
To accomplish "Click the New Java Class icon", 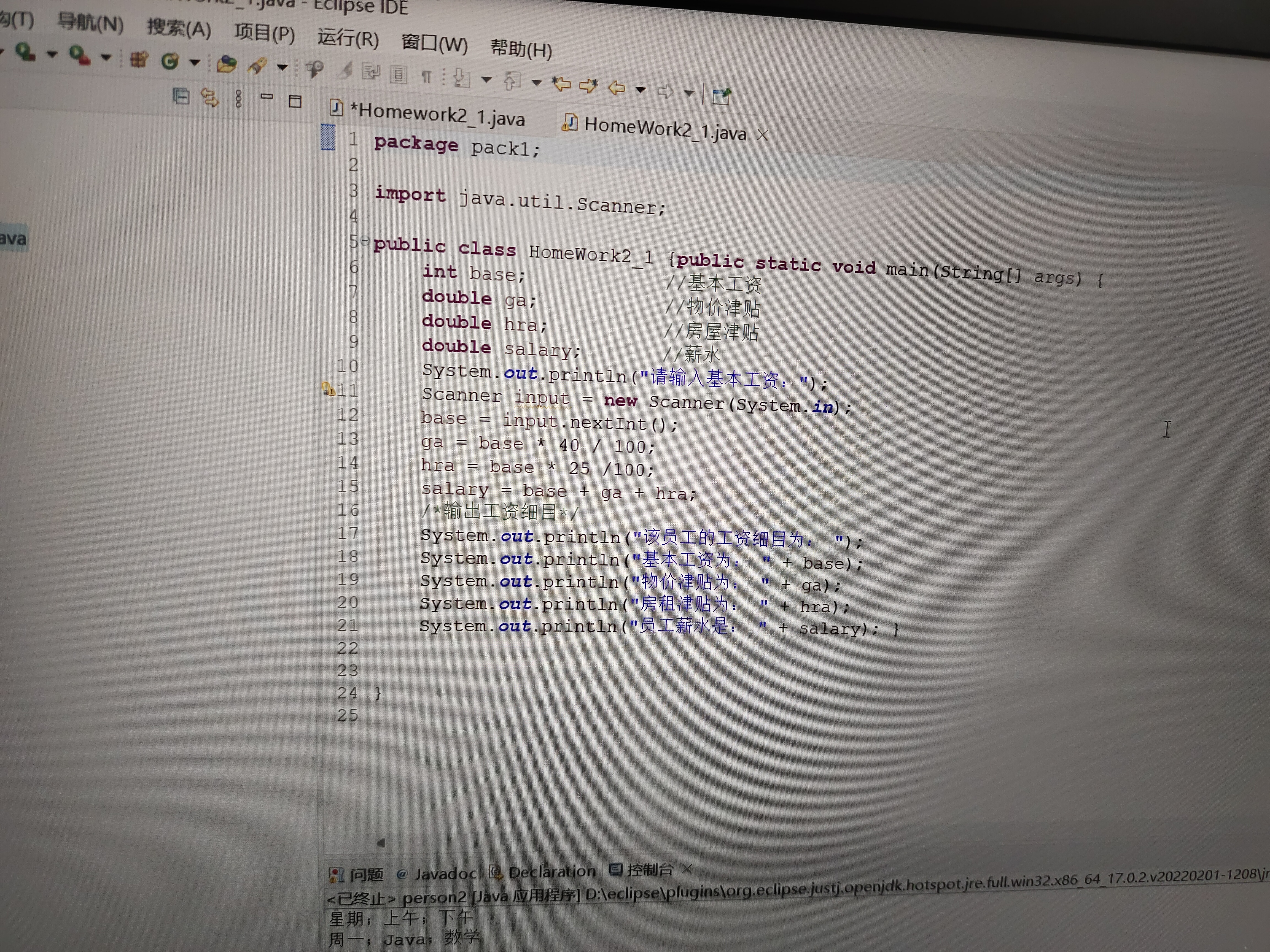I will (170, 61).
